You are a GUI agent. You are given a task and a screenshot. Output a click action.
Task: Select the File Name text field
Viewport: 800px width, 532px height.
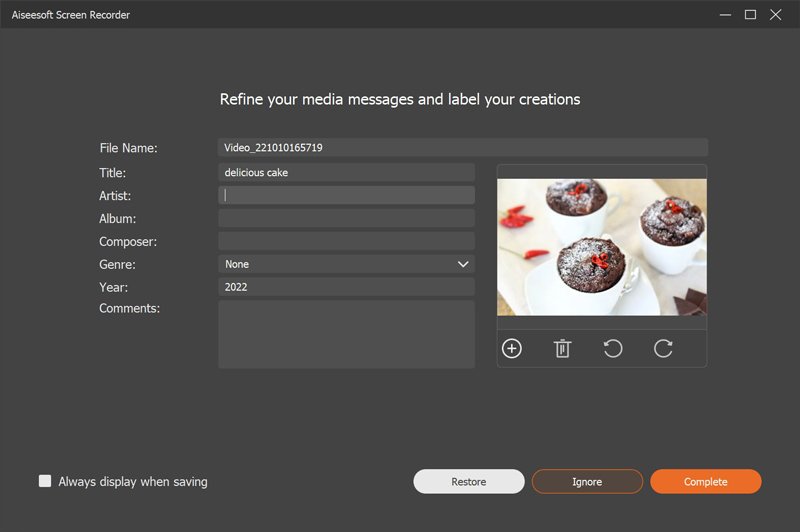click(x=462, y=147)
